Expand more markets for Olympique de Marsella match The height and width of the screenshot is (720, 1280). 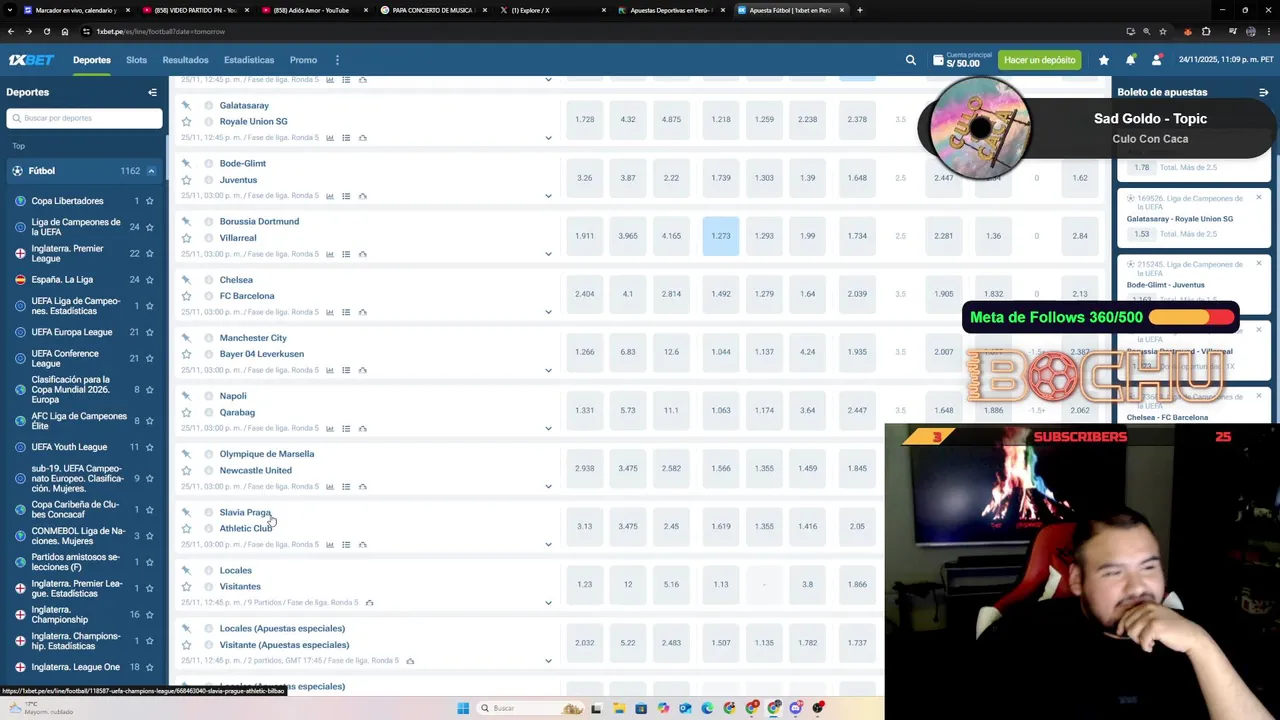coord(548,487)
